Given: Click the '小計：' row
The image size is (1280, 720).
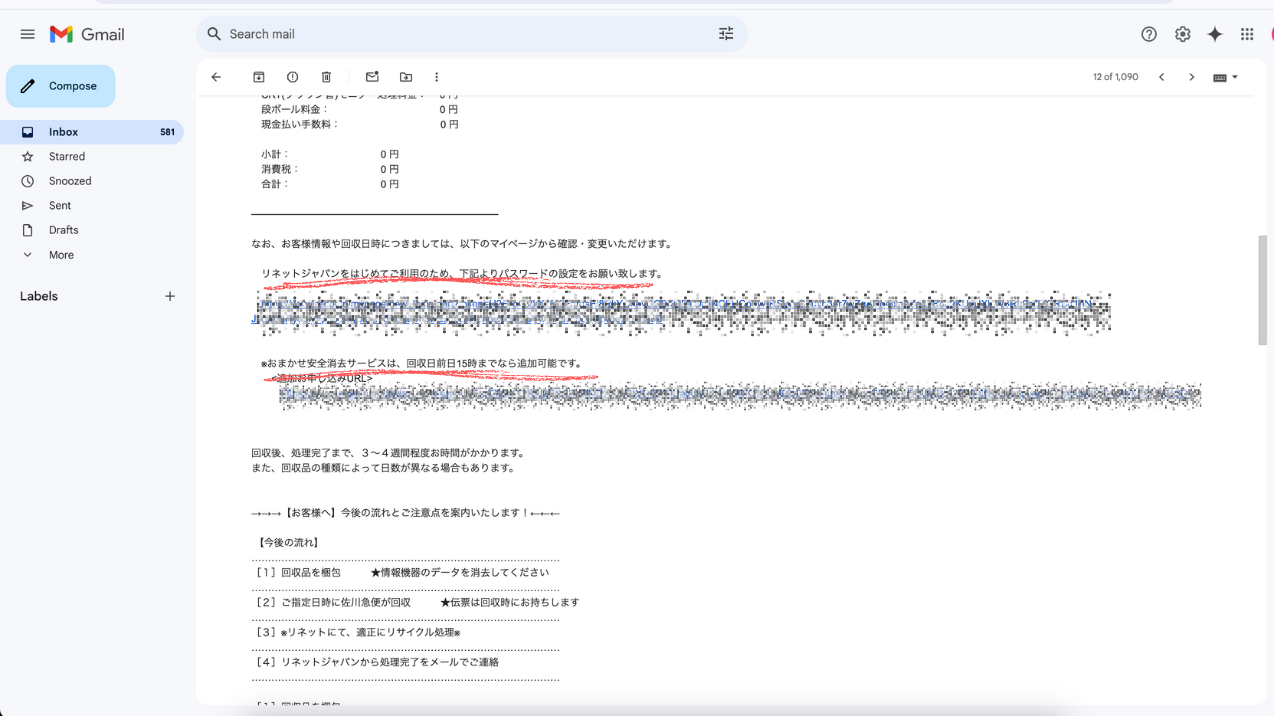Looking at the screenshot, I should pyautogui.click(x=330, y=155).
